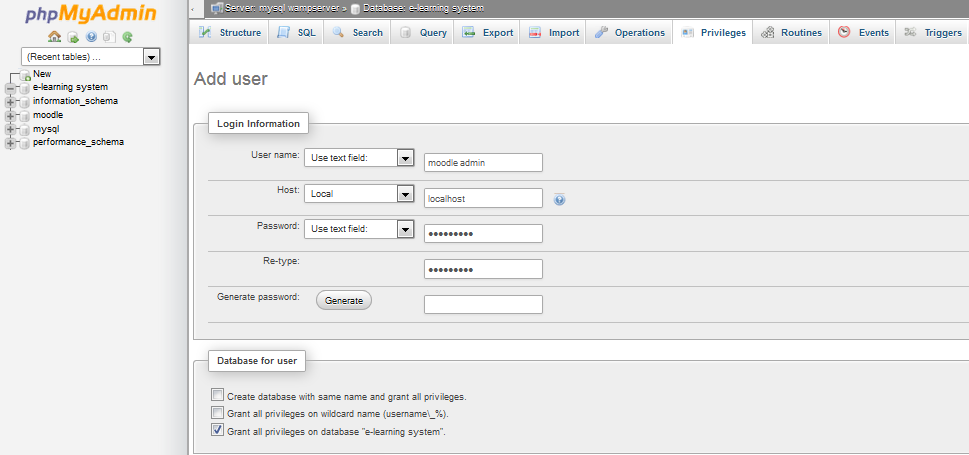This screenshot has width=969, height=455.
Task: Go to the Export tab
Action: [488, 33]
